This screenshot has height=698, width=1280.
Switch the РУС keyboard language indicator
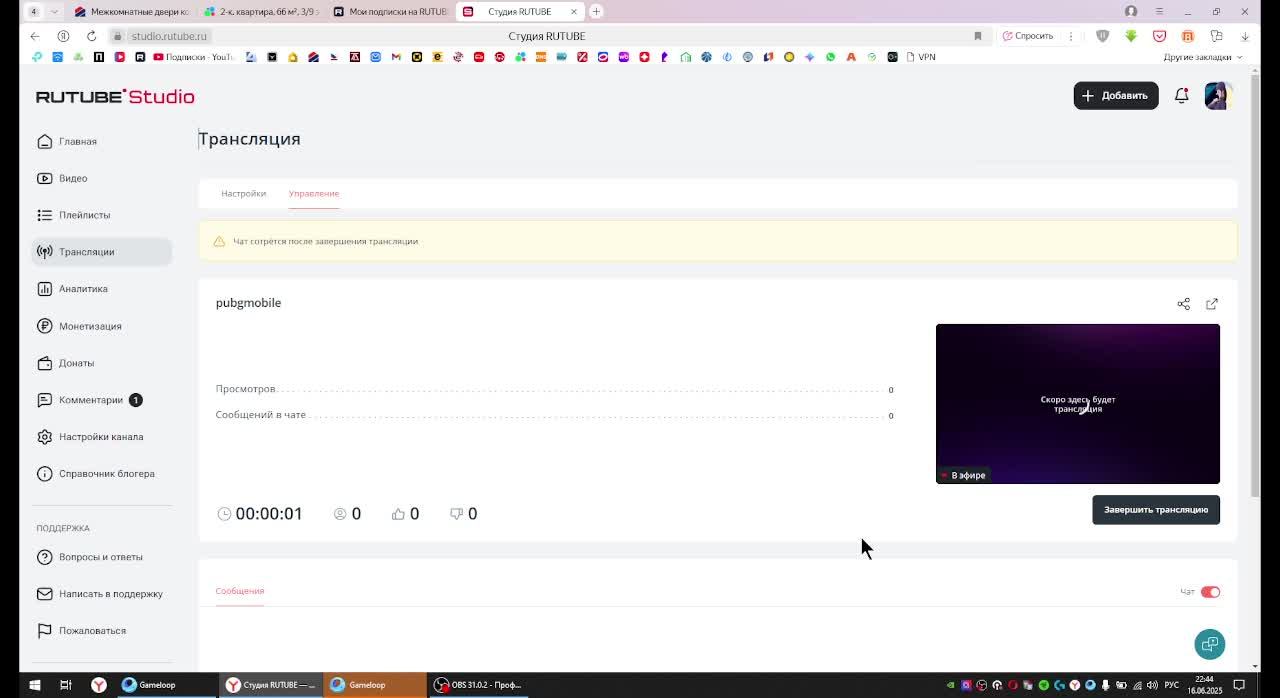1171,685
